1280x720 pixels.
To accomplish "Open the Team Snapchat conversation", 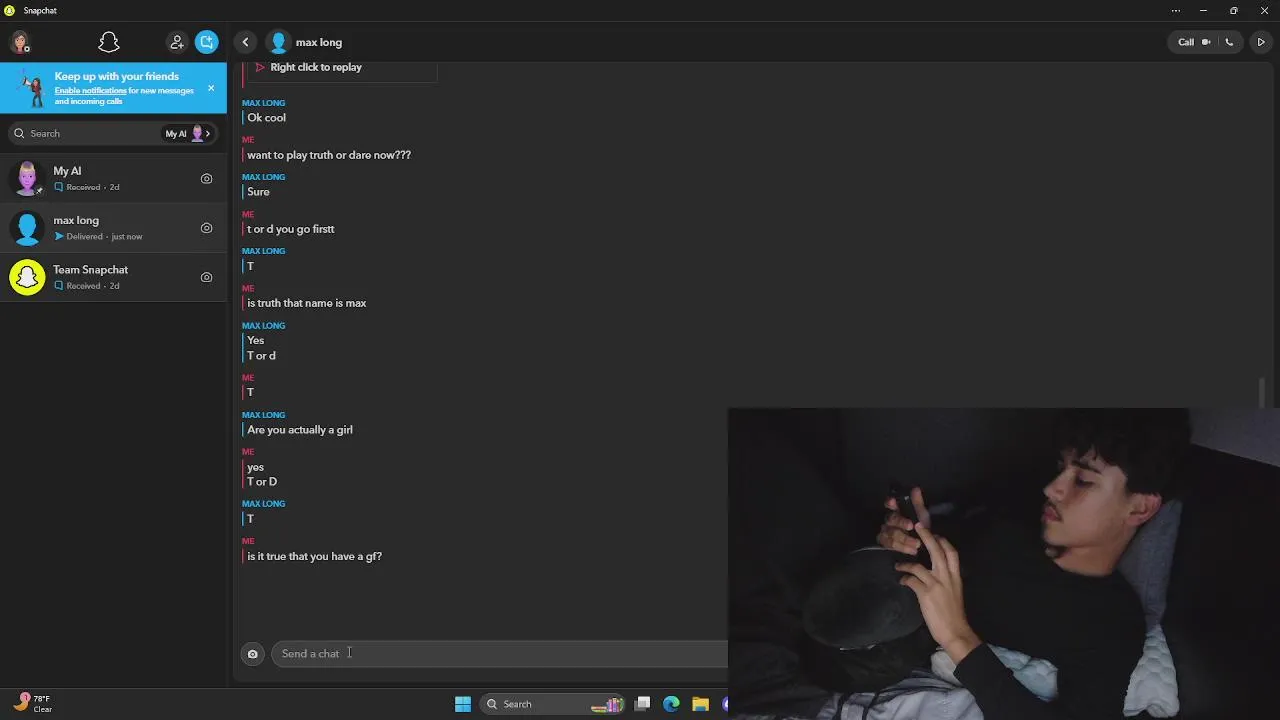I will [113, 277].
